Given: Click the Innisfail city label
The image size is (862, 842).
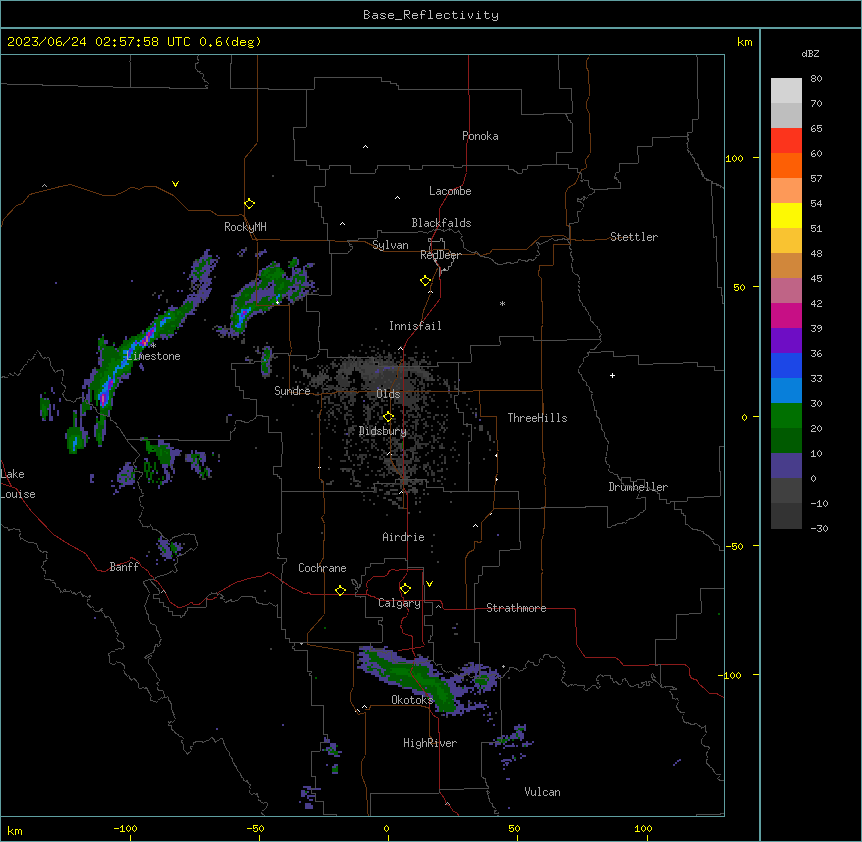Looking at the screenshot, I should (x=415, y=326).
